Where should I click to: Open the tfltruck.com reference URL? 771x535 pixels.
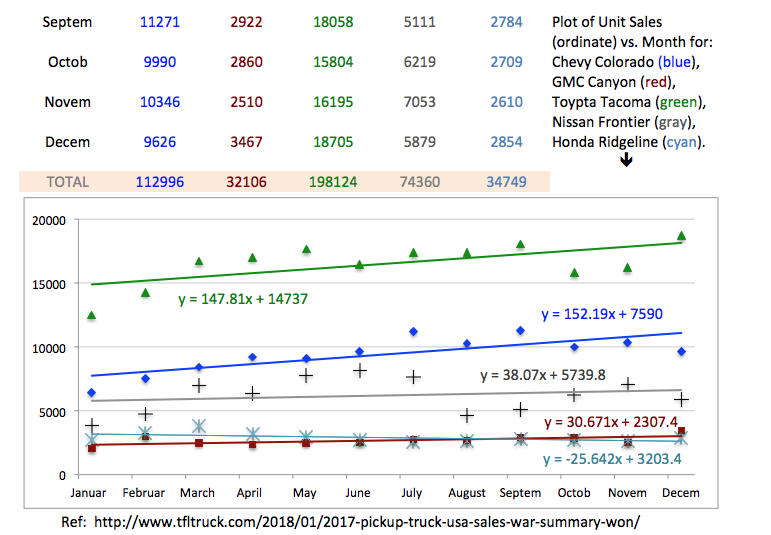[x=367, y=522]
